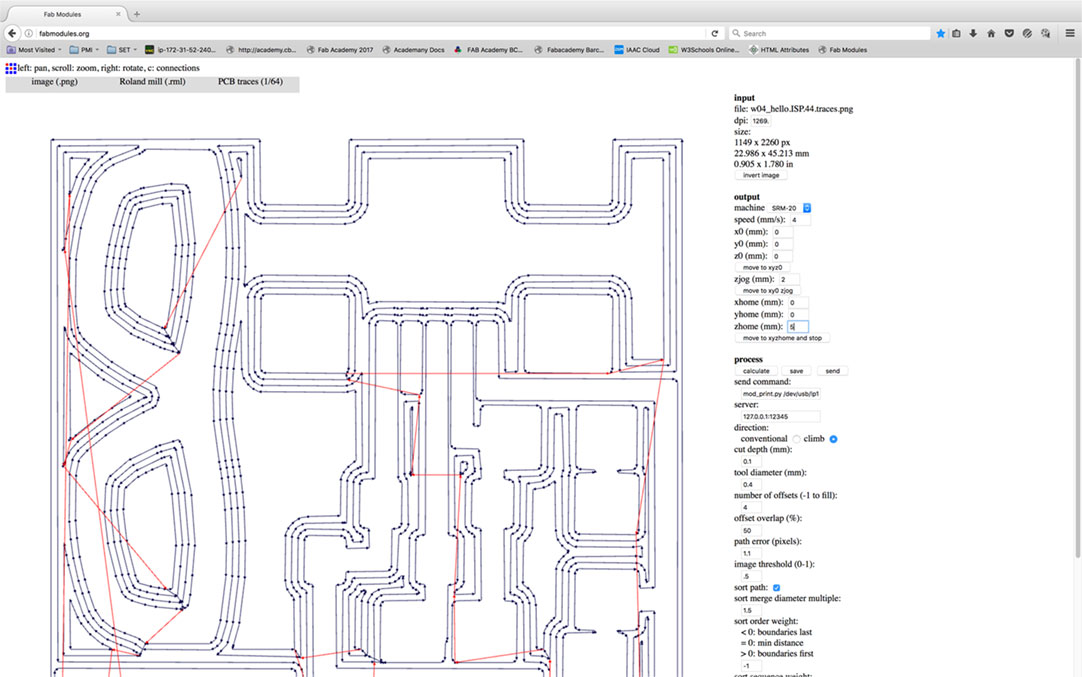Click the move to xy0 zjog button
Image resolution: width=1082 pixels, height=677 pixels.
coord(767,291)
